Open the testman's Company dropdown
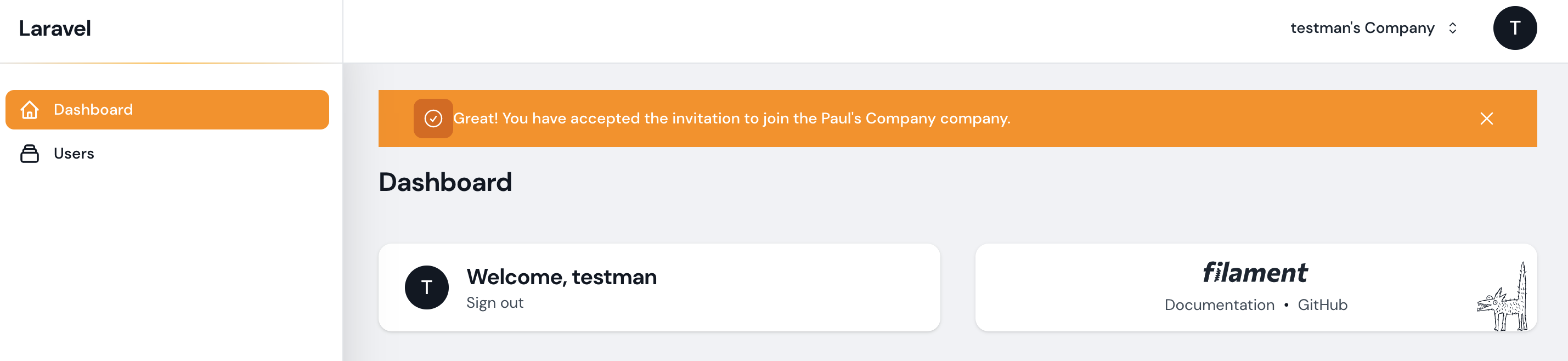Viewport: 1568px width, 361px height. point(1362,29)
